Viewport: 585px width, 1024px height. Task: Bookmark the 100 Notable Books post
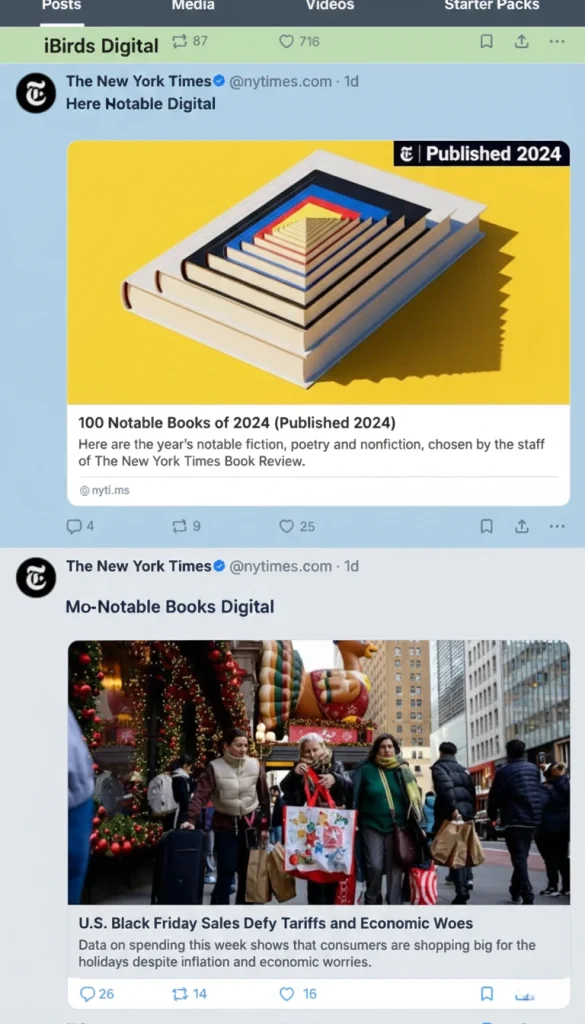click(x=486, y=526)
